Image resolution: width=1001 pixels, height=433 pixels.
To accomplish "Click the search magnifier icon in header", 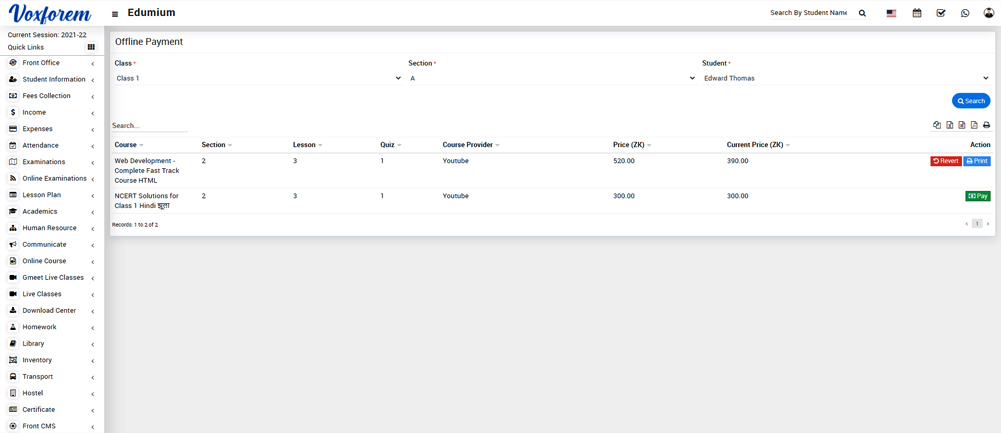I will coord(862,14).
